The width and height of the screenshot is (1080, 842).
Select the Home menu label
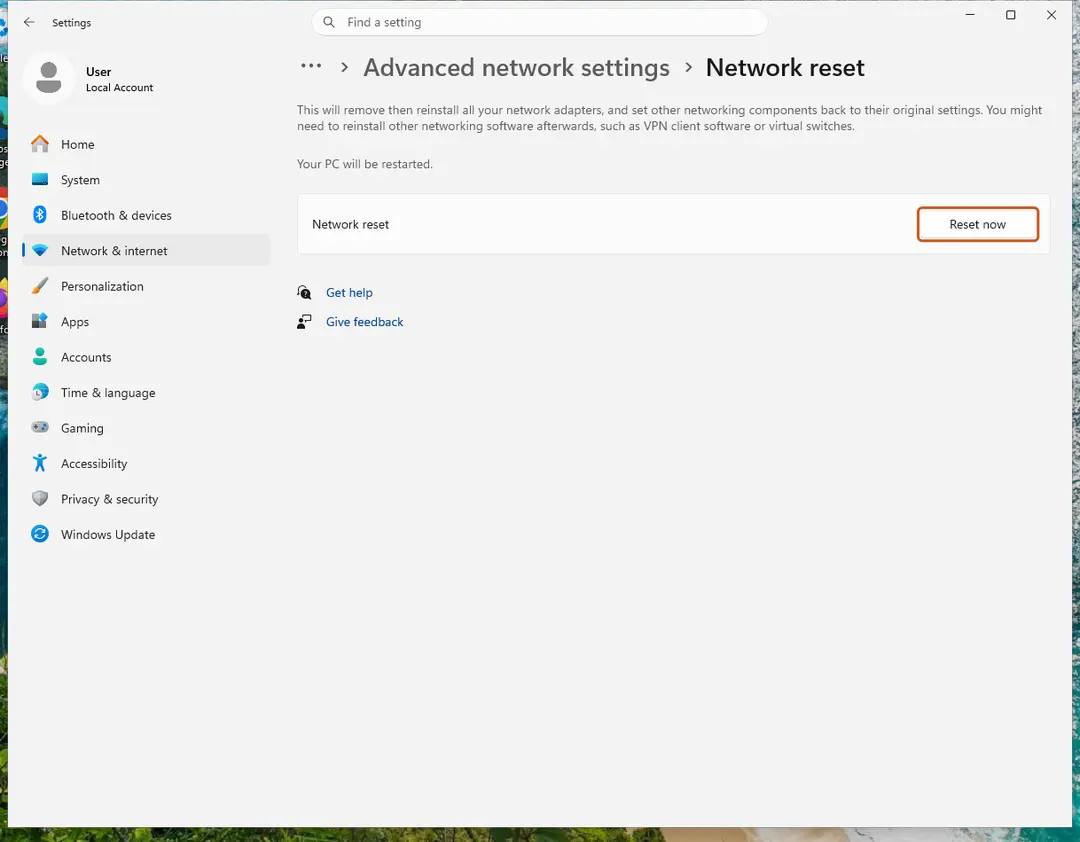(77, 144)
